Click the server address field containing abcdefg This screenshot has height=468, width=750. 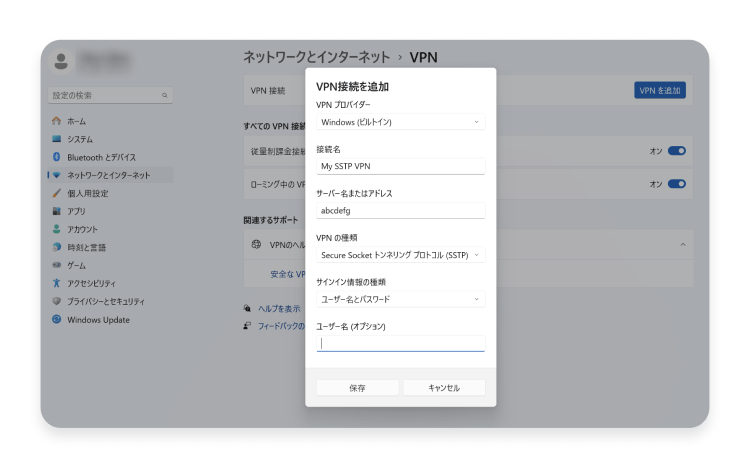point(400,211)
